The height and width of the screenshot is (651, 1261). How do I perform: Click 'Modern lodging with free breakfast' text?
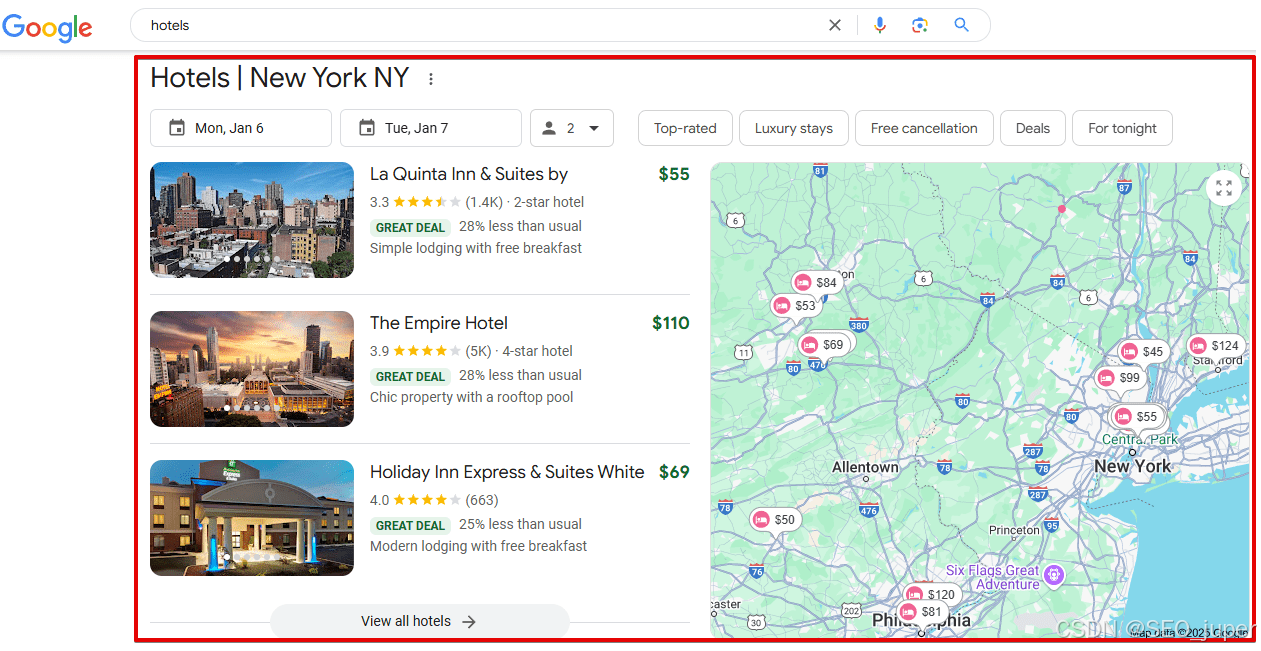(x=479, y=546)
